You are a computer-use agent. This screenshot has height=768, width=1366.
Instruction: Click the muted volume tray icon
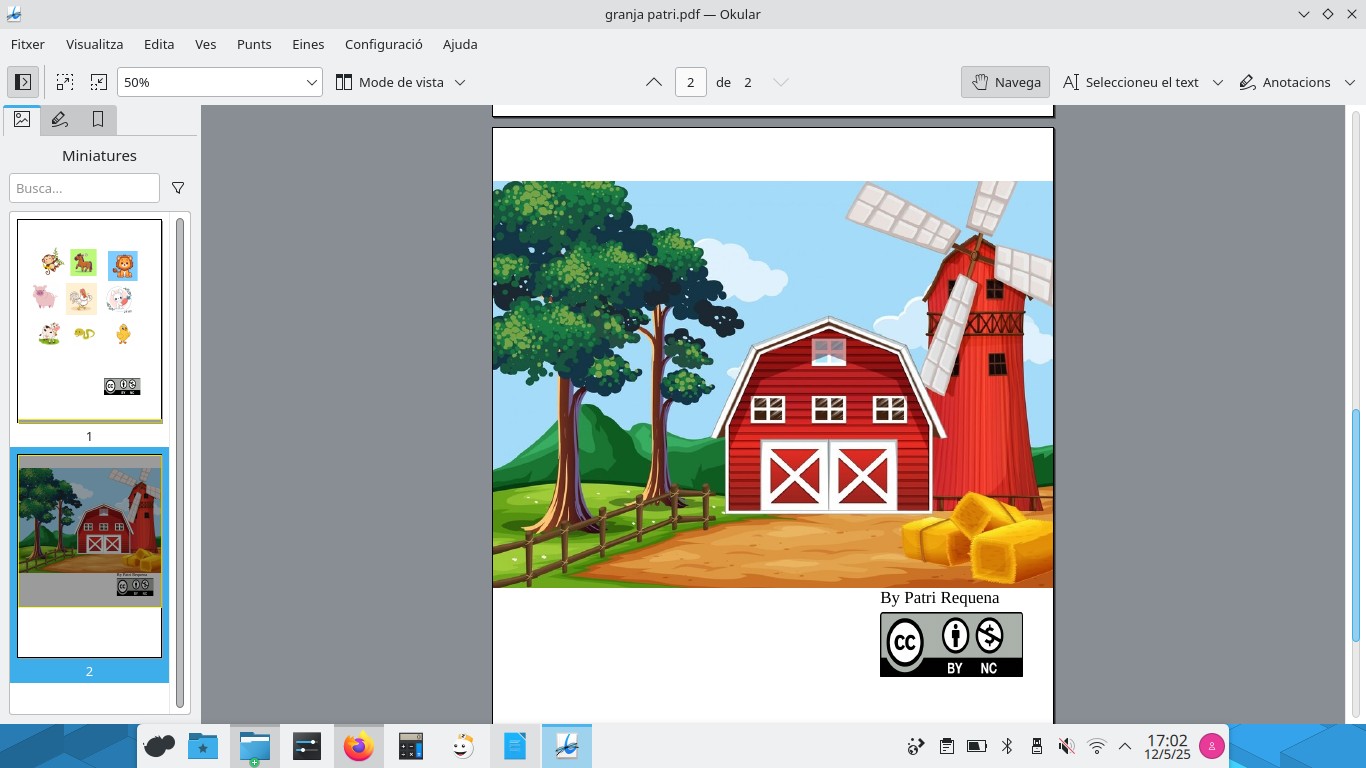click(x=1067, y=746)
